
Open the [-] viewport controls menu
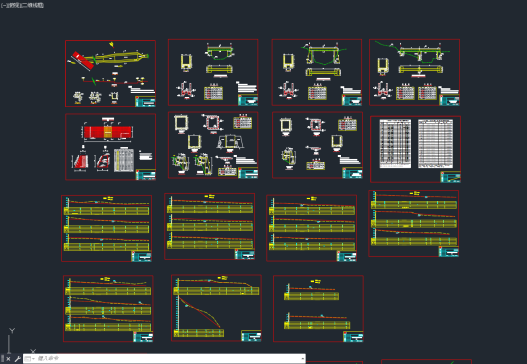(3, 5)
